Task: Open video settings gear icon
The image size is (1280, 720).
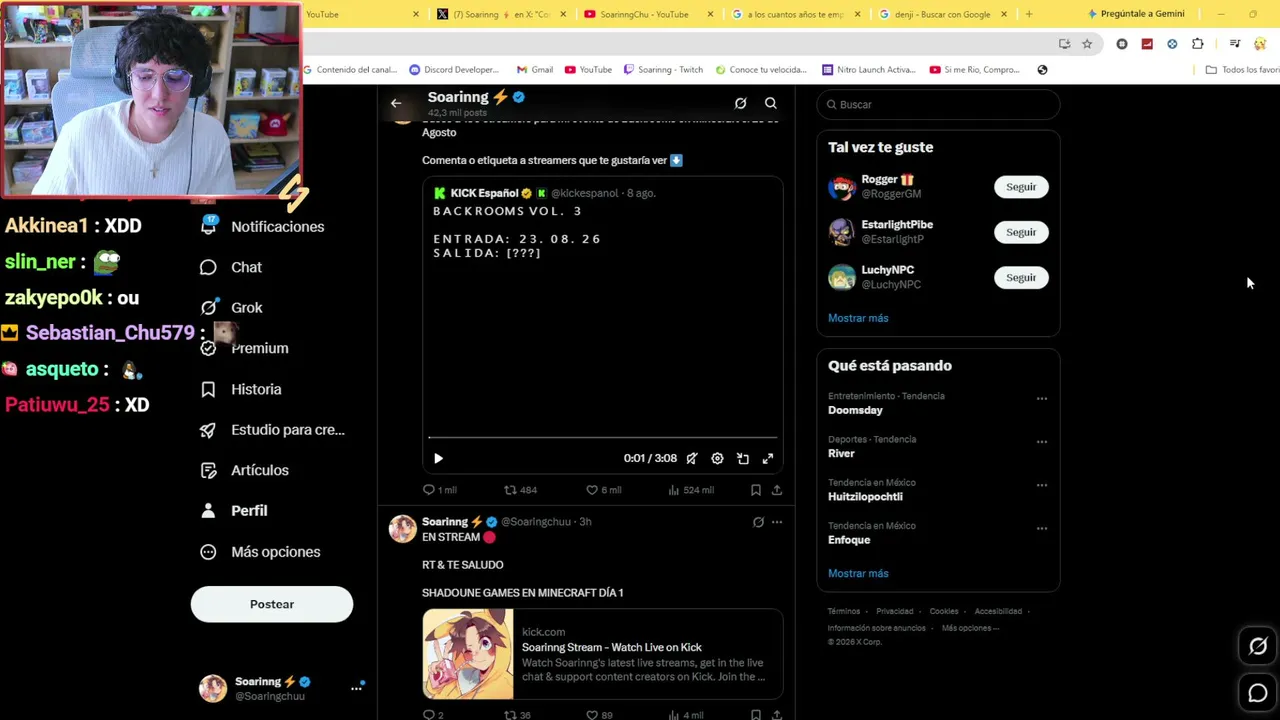Action: [717, 458]
